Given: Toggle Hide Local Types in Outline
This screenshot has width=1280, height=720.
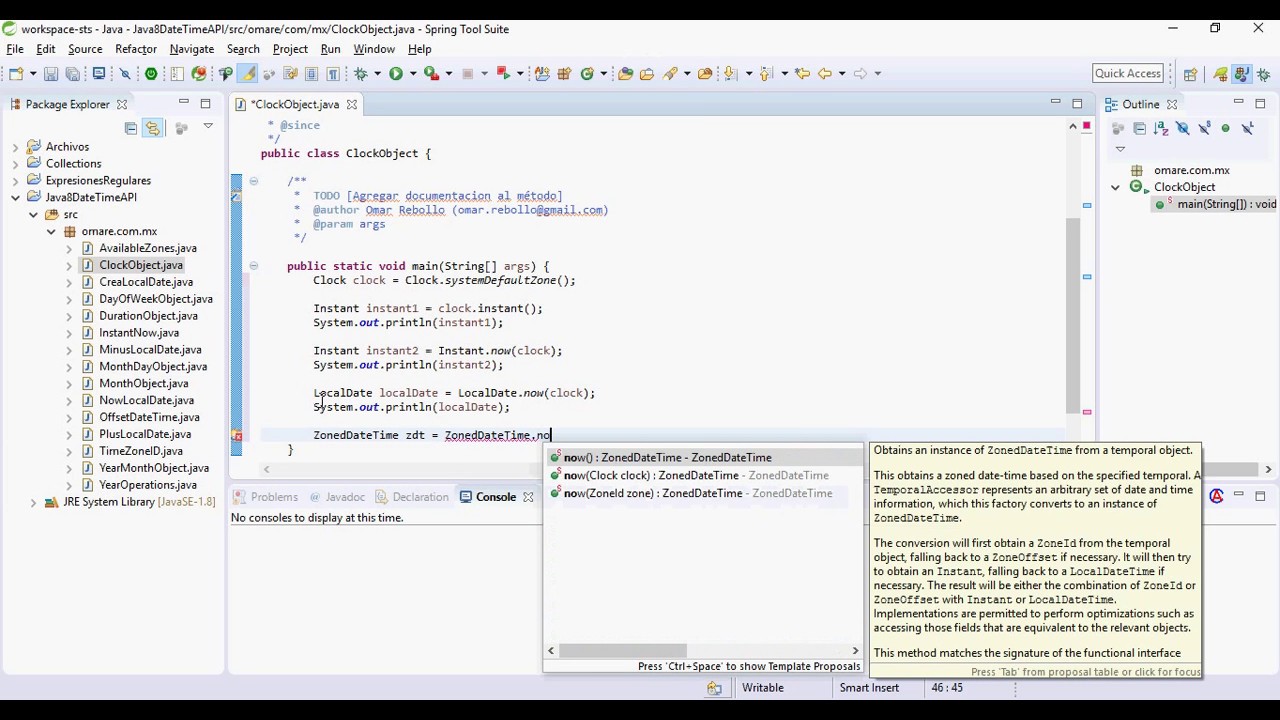Looking at the screenshot, I should [1247, 128].
